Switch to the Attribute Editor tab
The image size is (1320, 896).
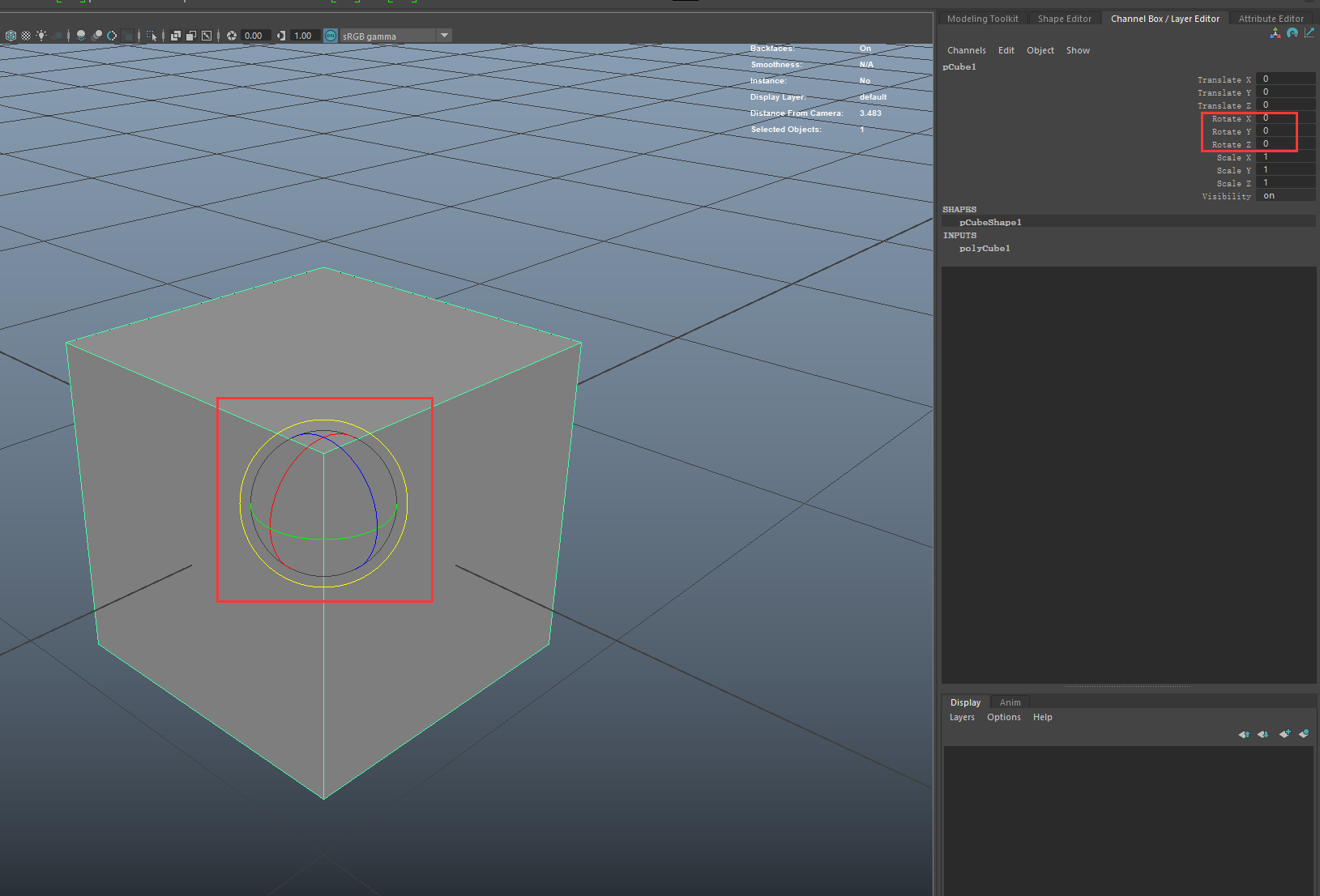click(x=1271, y=18)
